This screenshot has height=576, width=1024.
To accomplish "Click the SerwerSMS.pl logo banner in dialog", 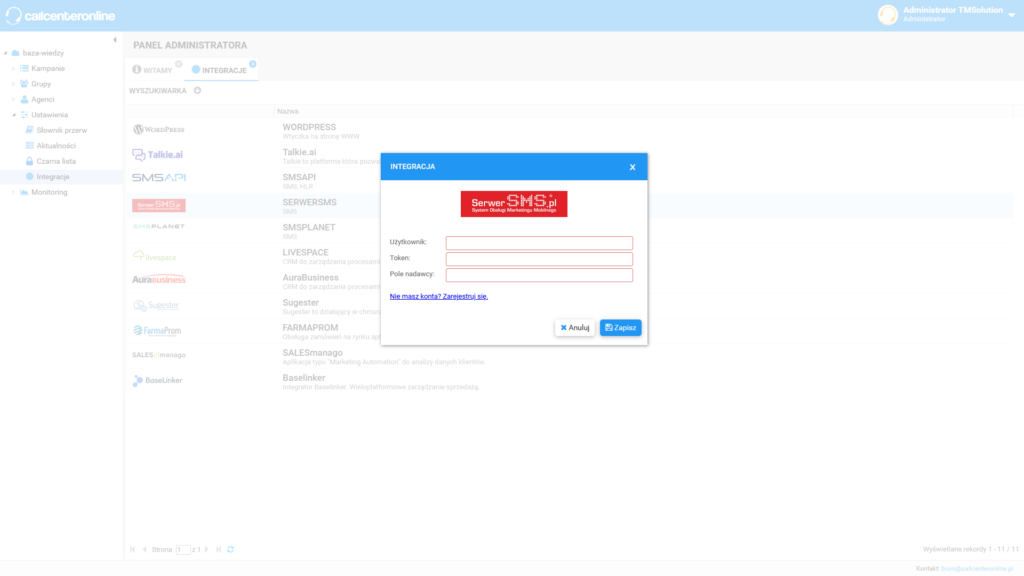I will (x=513, y=204).
